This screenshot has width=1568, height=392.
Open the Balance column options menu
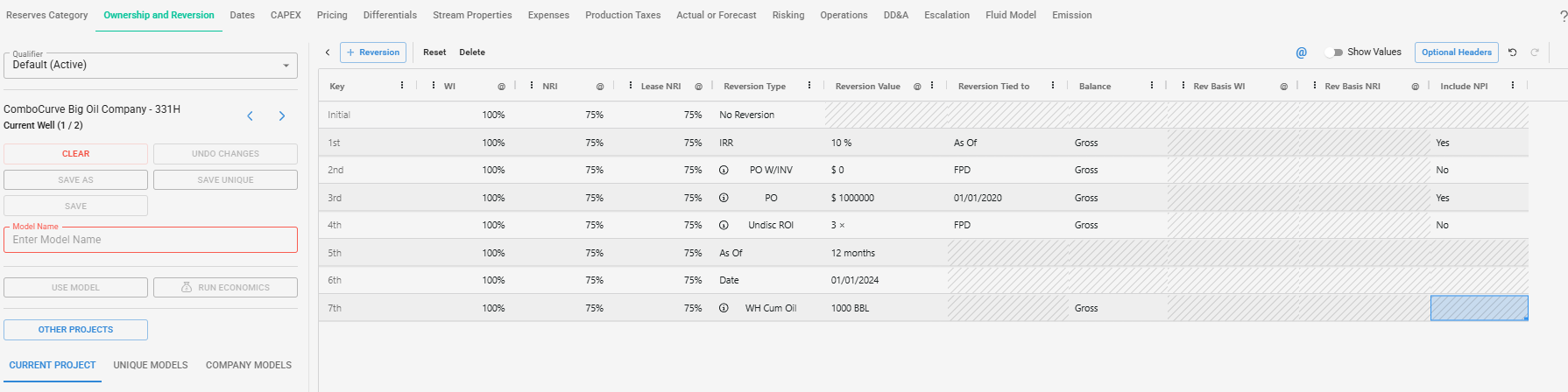click(x=1151, y=86)
